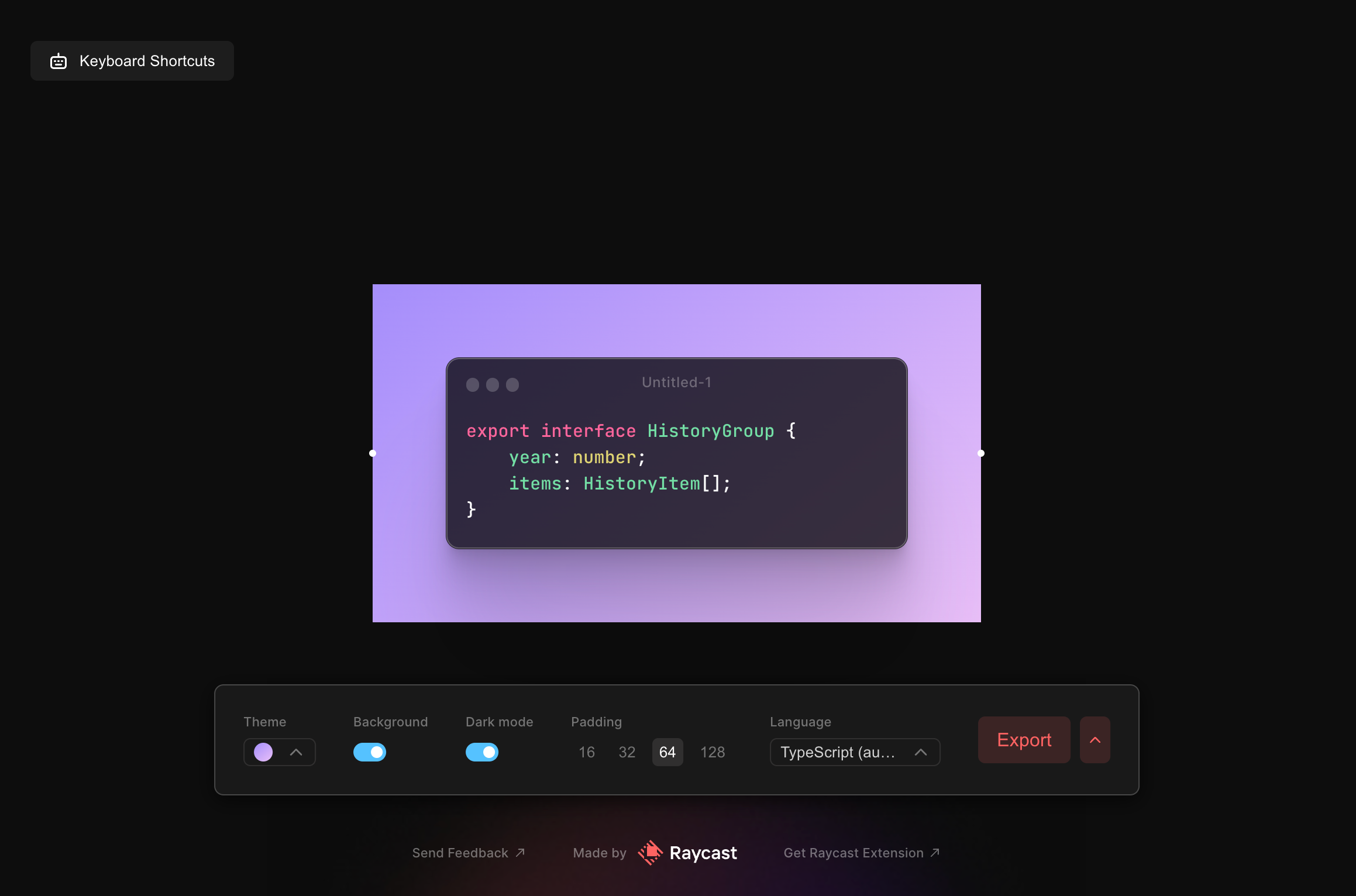Viewport: 1356px width, 896px height.
Task: Select padding 16 option
Action: [587, 752]
